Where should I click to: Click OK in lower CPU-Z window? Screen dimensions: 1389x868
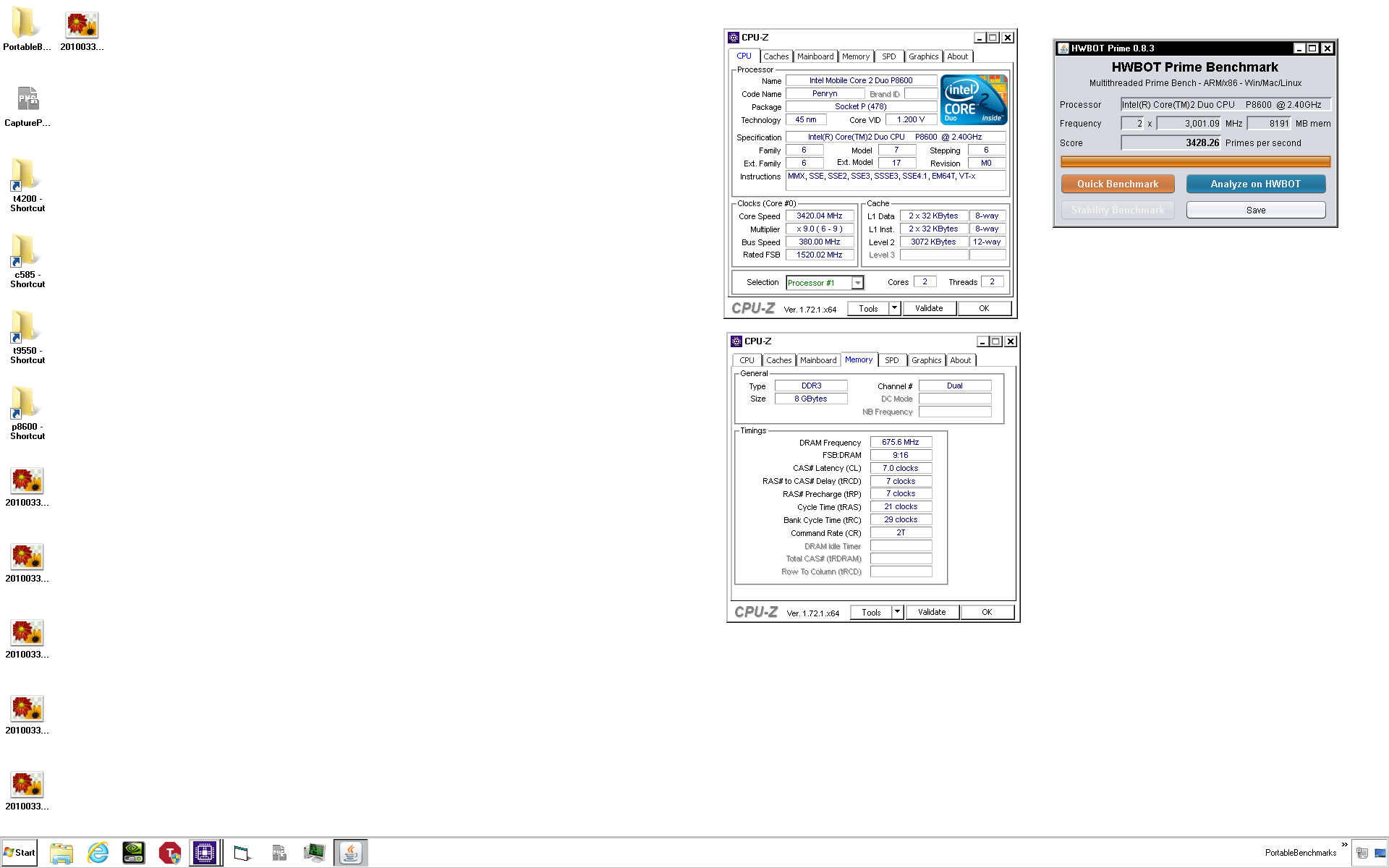click(x=987, y=612)
